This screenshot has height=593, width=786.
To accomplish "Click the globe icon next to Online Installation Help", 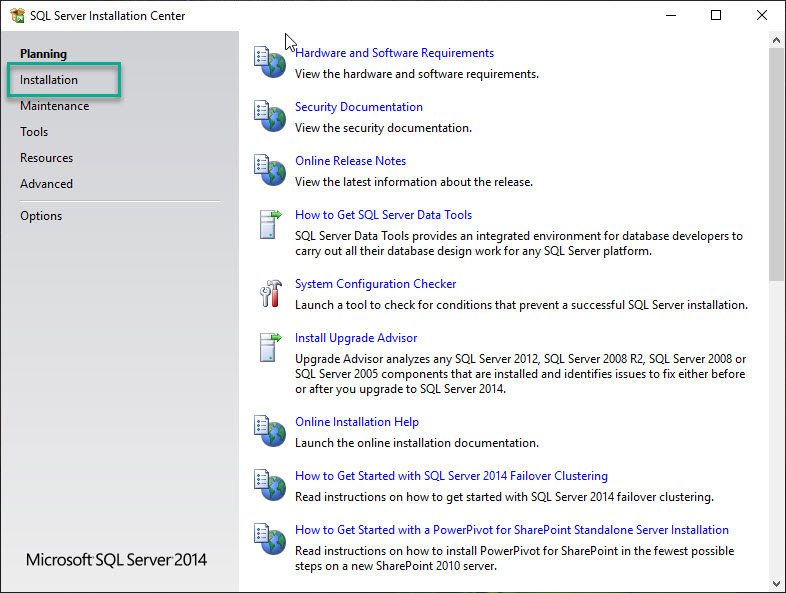I will coord(270,431).
